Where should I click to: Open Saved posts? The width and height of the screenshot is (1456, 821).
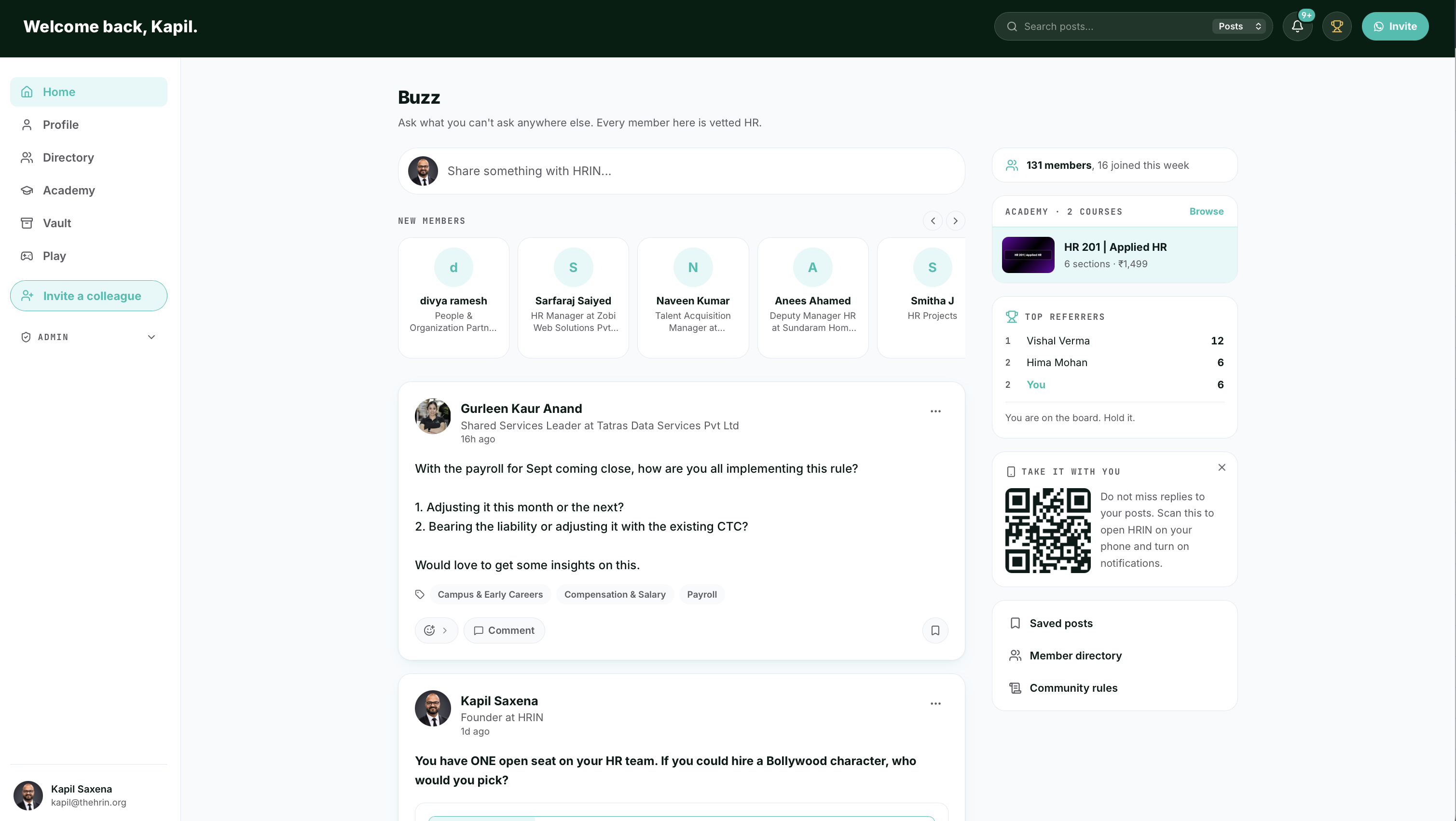(x=1114, y=623)
